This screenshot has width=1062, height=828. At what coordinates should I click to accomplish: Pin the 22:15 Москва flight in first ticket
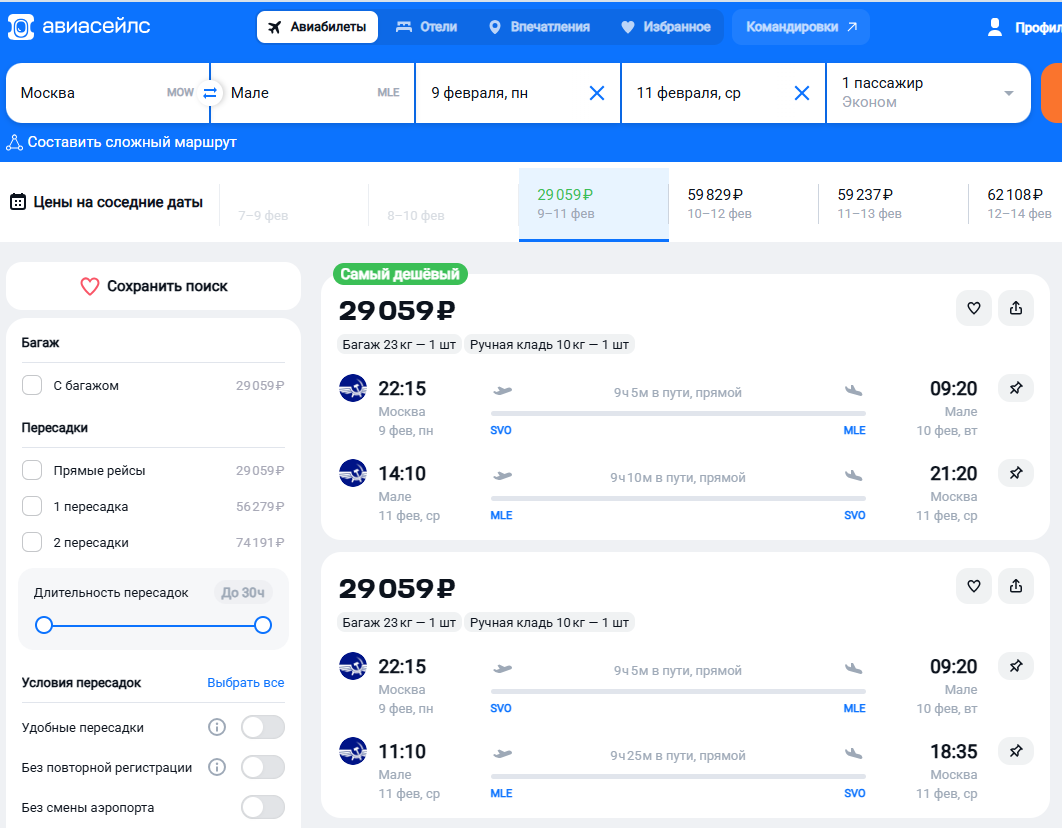tap(1016, 389)
